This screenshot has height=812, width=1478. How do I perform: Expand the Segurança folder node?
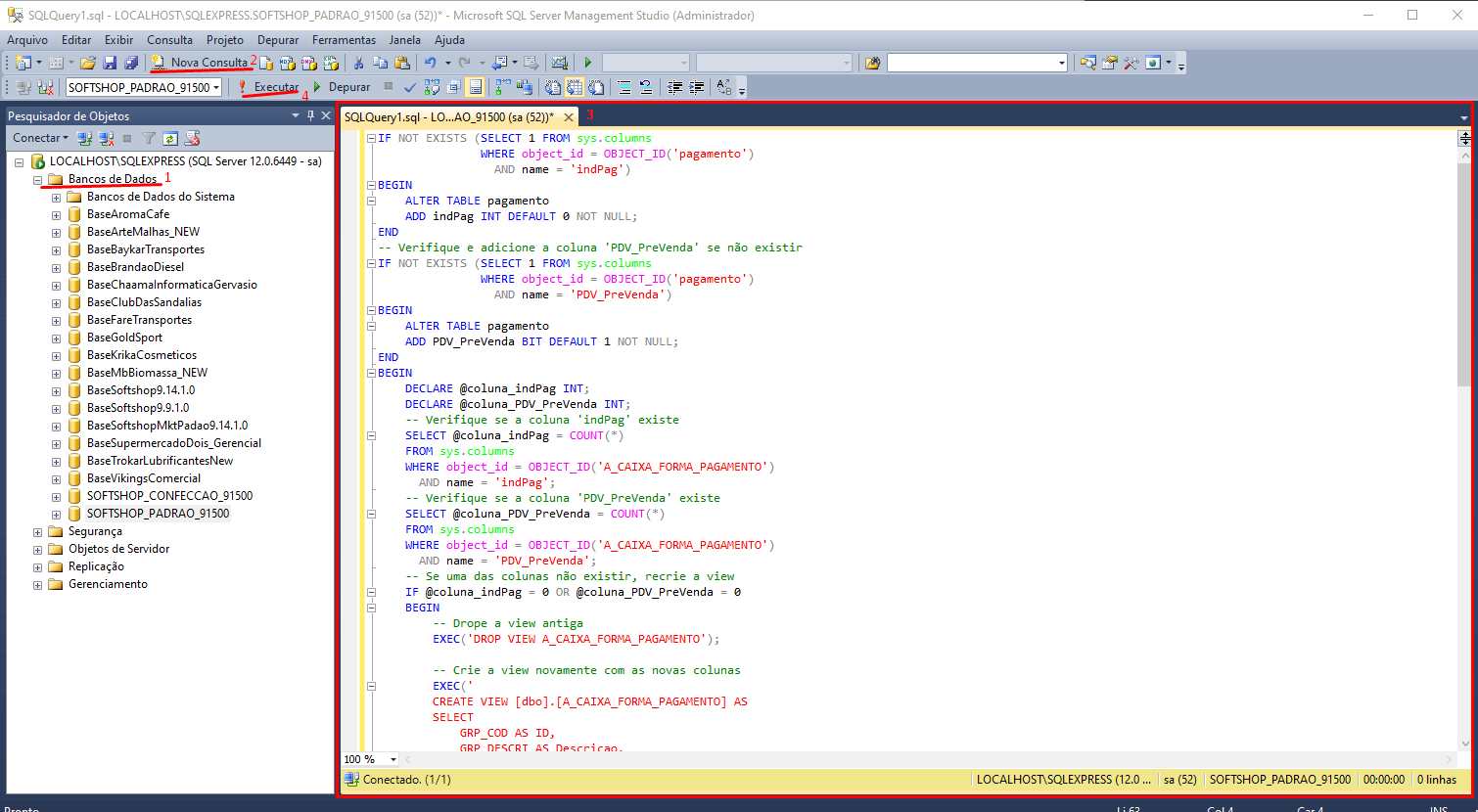(38, 531)
